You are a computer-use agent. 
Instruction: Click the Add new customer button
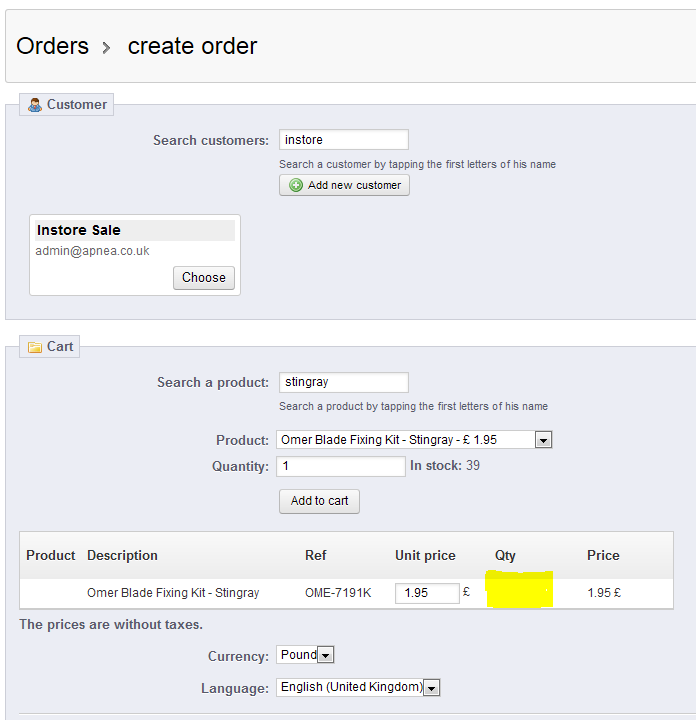click(x=345, y=185)
